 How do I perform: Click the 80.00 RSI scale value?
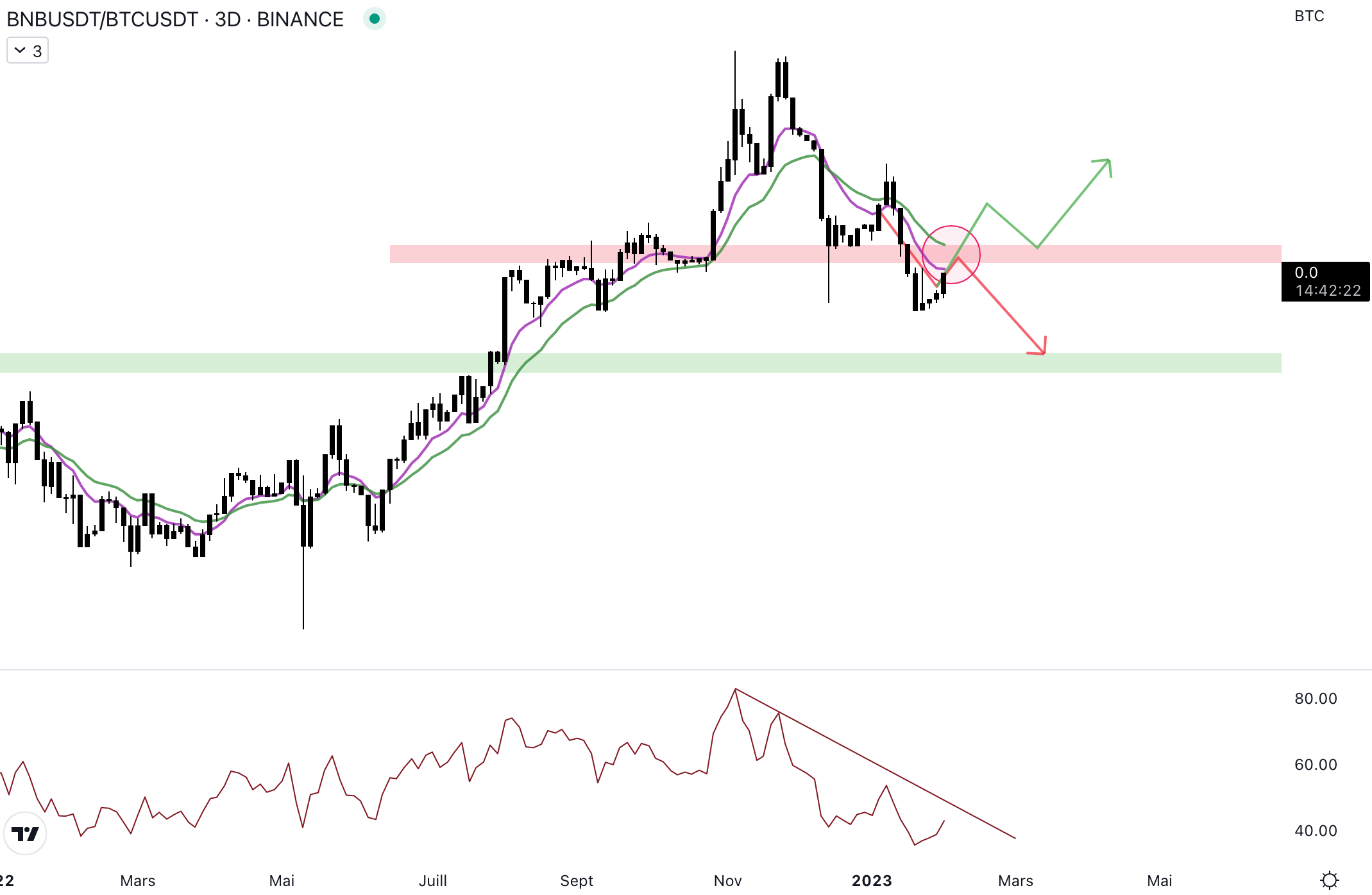[1315, 699]
